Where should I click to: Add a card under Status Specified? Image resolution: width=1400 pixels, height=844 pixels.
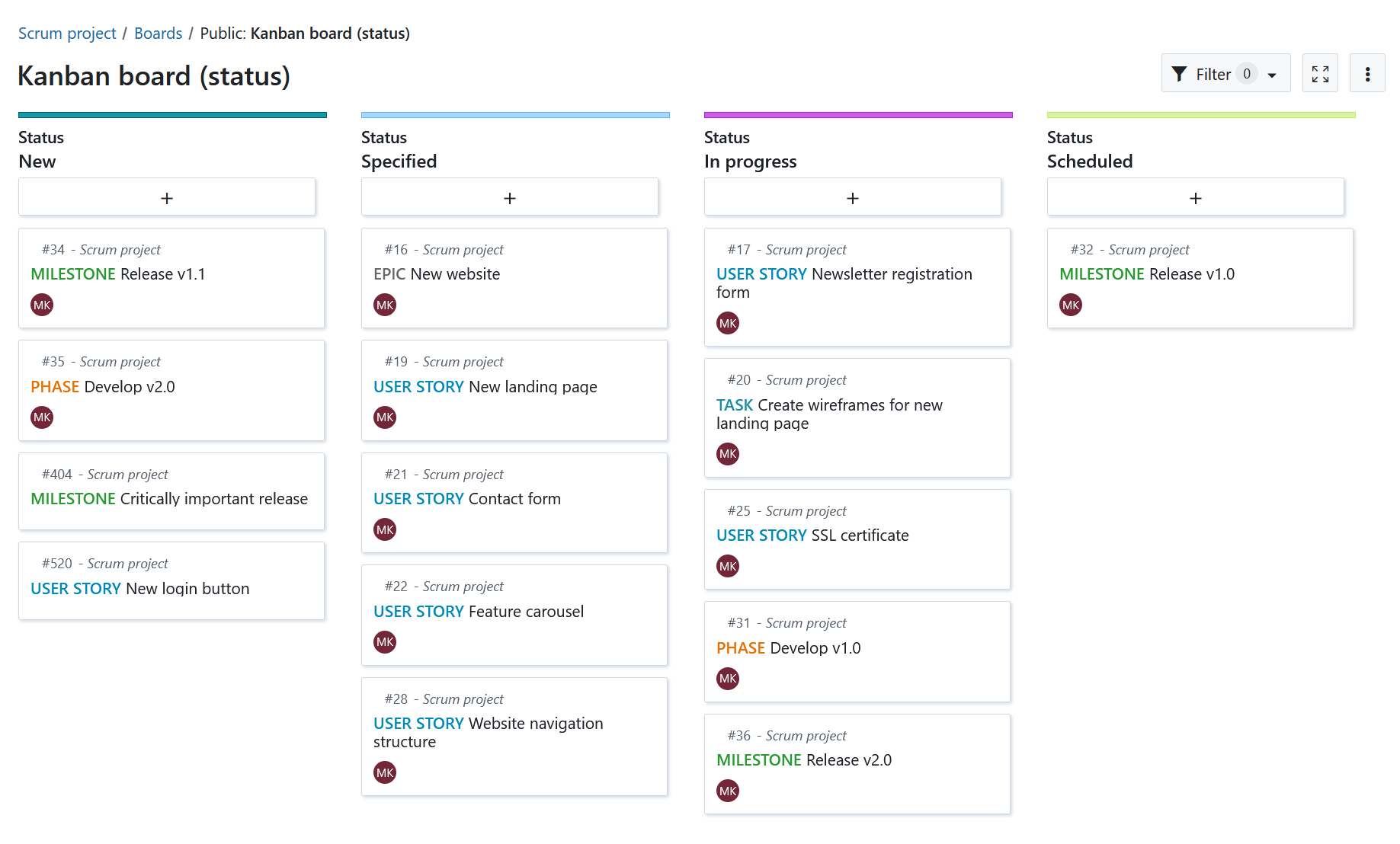coord(510,197)
